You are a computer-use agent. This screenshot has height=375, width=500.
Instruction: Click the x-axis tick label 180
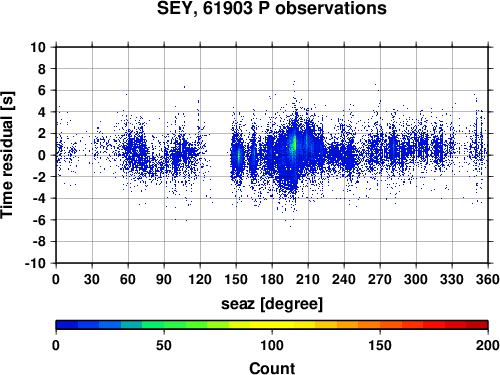coord(272,279)
